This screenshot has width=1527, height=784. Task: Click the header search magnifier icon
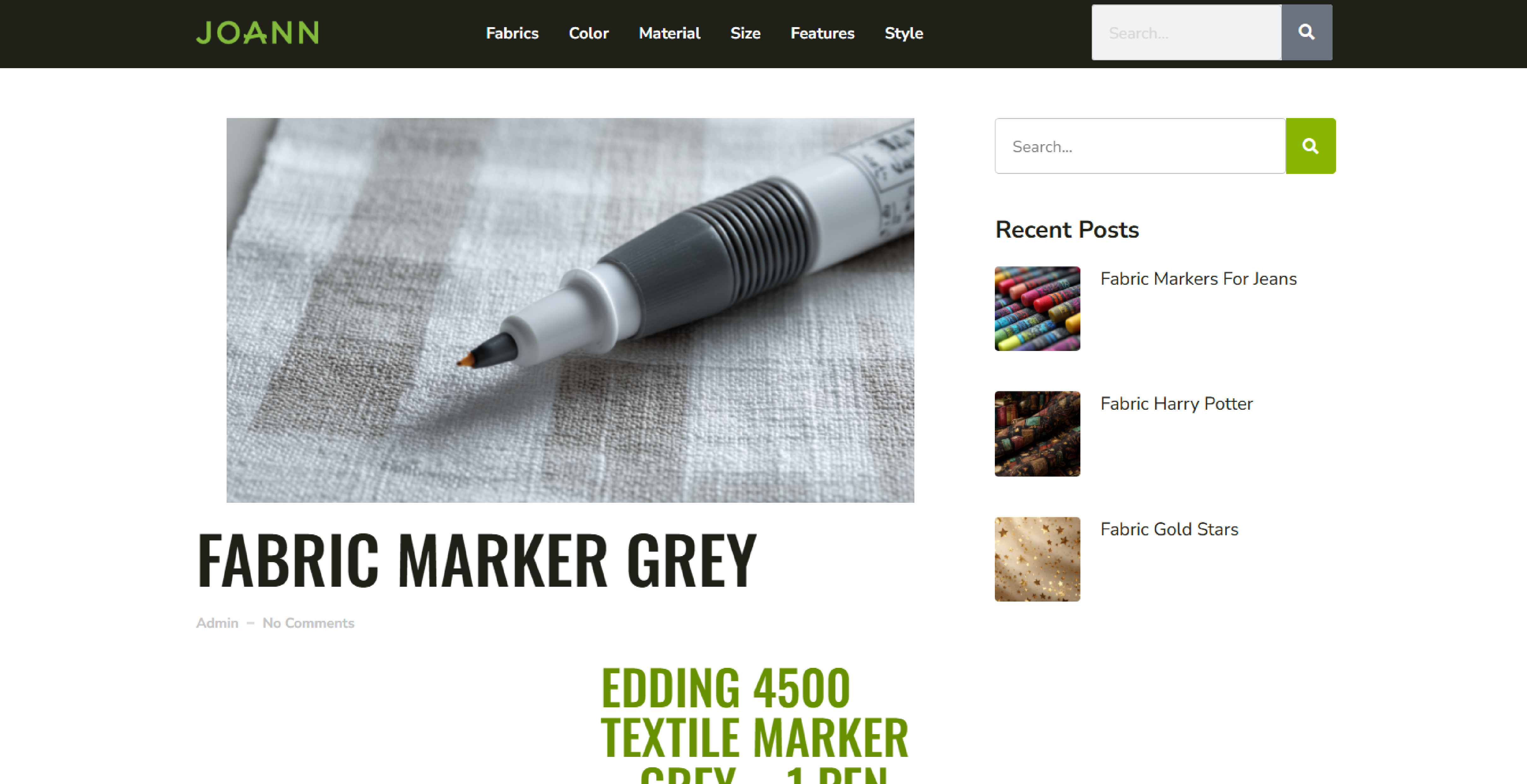tap(1306, 32)
